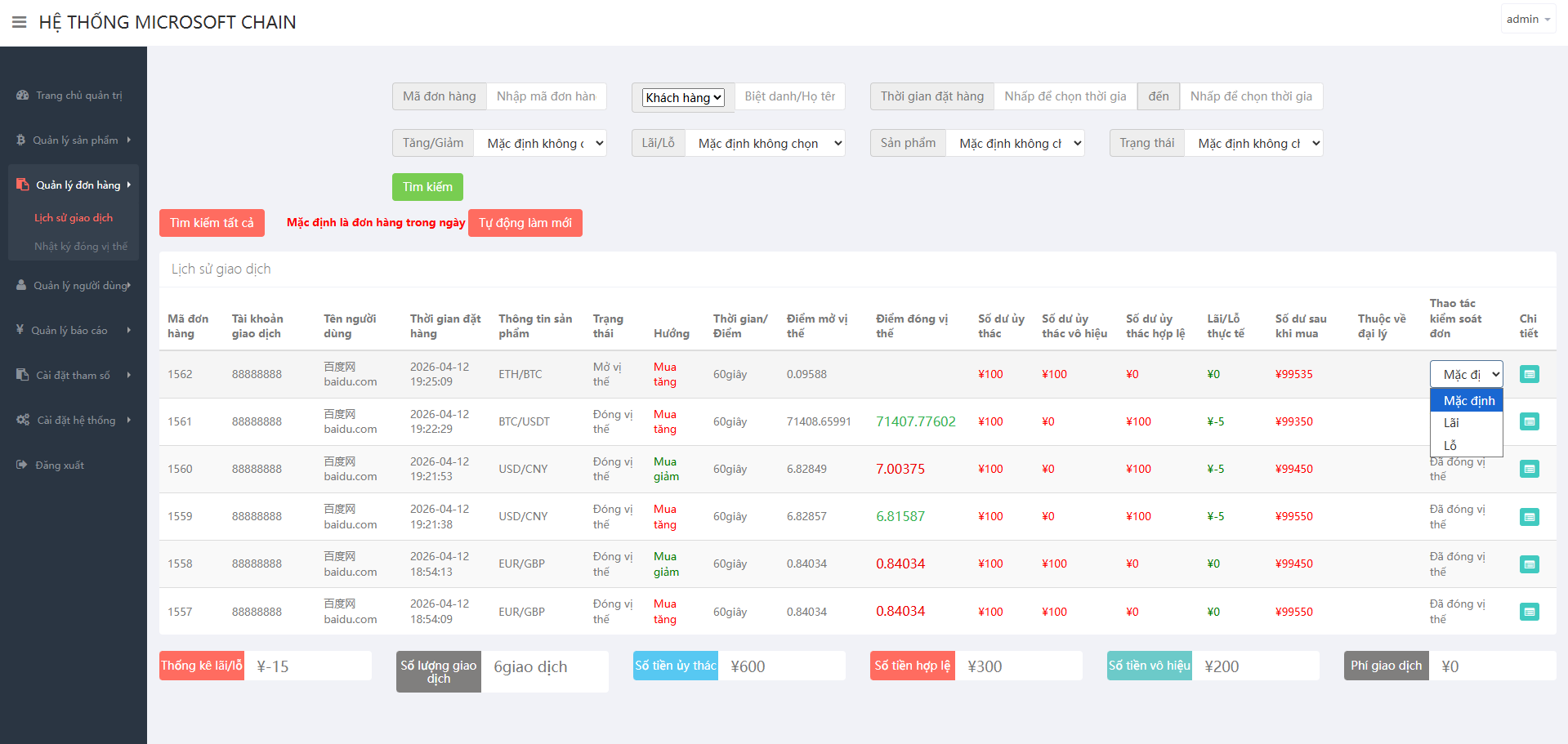Image resolution: width=1568 pixels, height=744 pixels.
Task: Open the Khách hàng dropdown
Action: (683, 97)
